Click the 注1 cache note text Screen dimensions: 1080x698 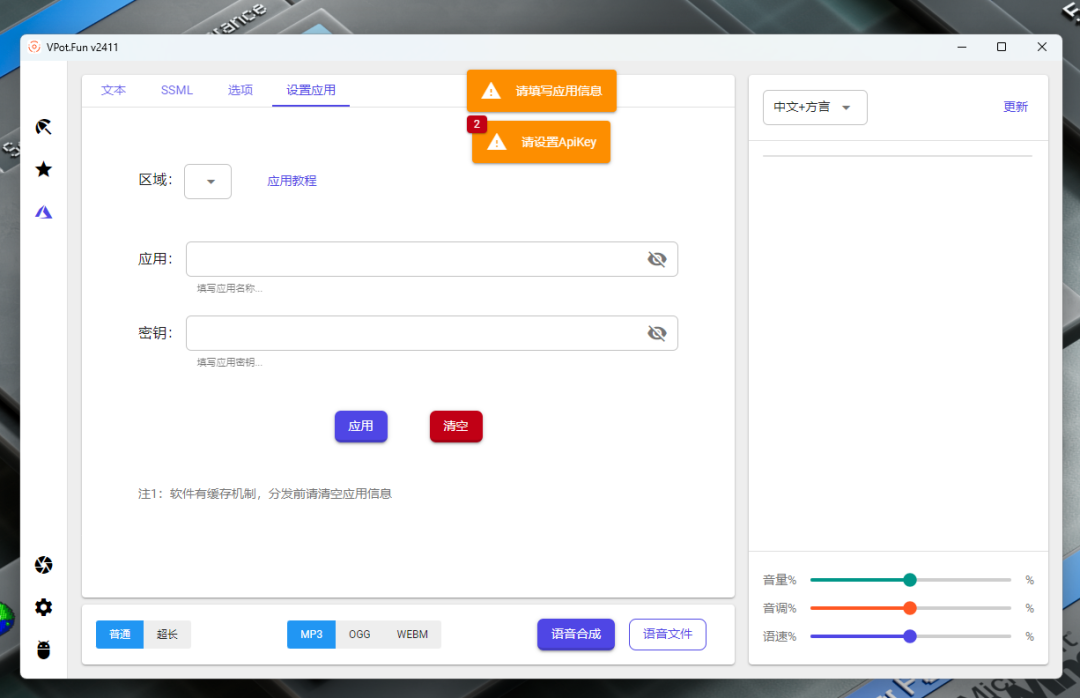(264, 494)
